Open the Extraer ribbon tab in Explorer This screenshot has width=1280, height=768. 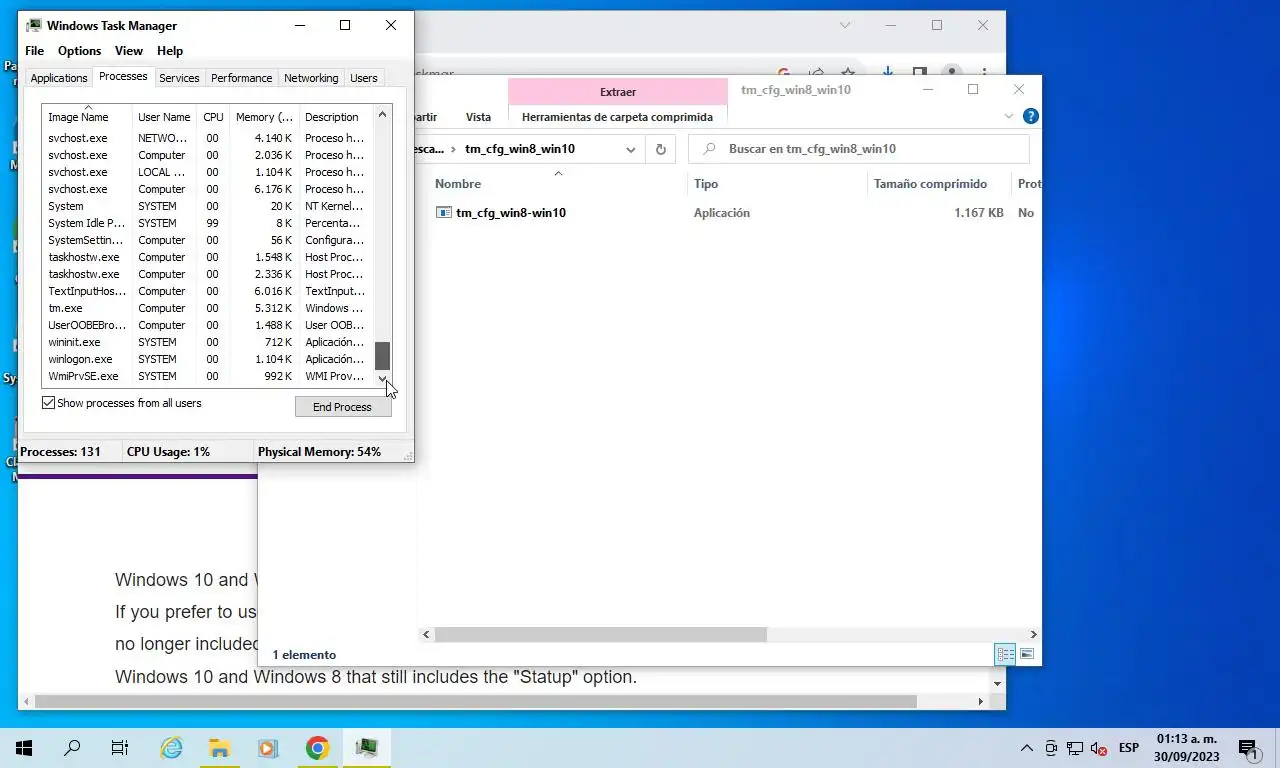[x=618, y=91]
